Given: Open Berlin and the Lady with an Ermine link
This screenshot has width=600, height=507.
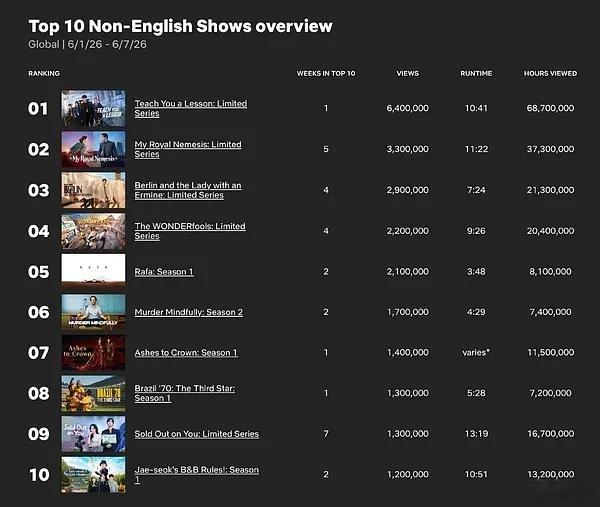Looking at the screenshot, I should pos(188,190).
